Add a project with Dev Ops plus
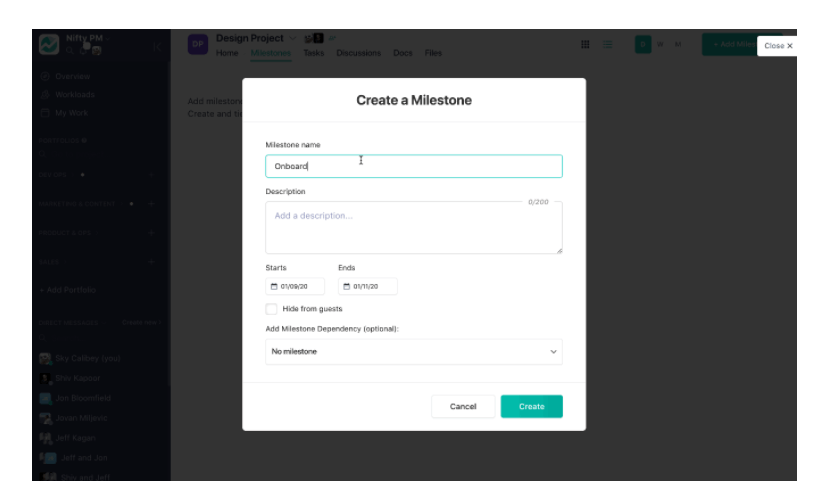832x493 pixels. pos(151,175)
